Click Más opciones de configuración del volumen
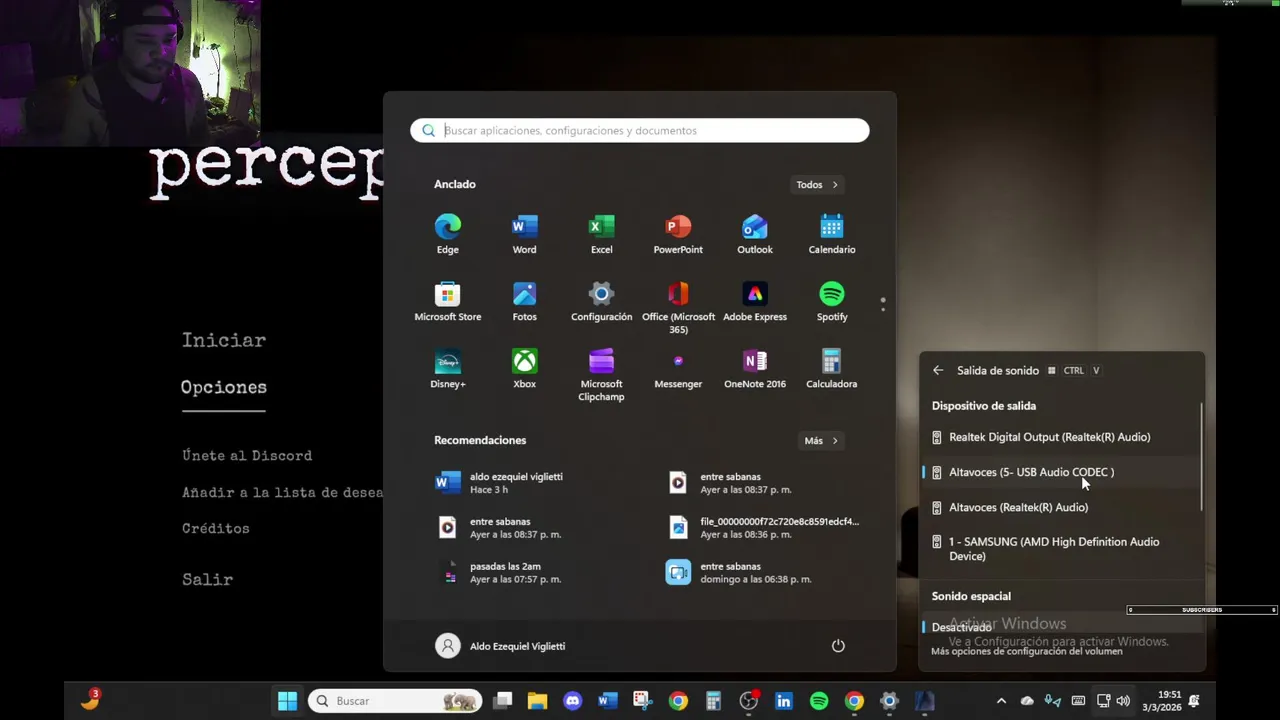This screenshot has height=720, width=1280. tap(1027, 651)
